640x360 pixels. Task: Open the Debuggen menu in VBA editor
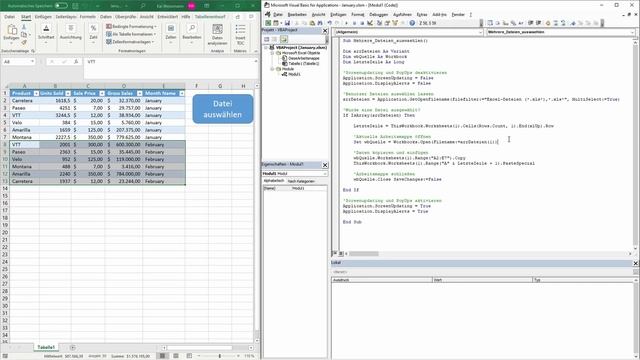pyautogui.click(x=378, y=15)
